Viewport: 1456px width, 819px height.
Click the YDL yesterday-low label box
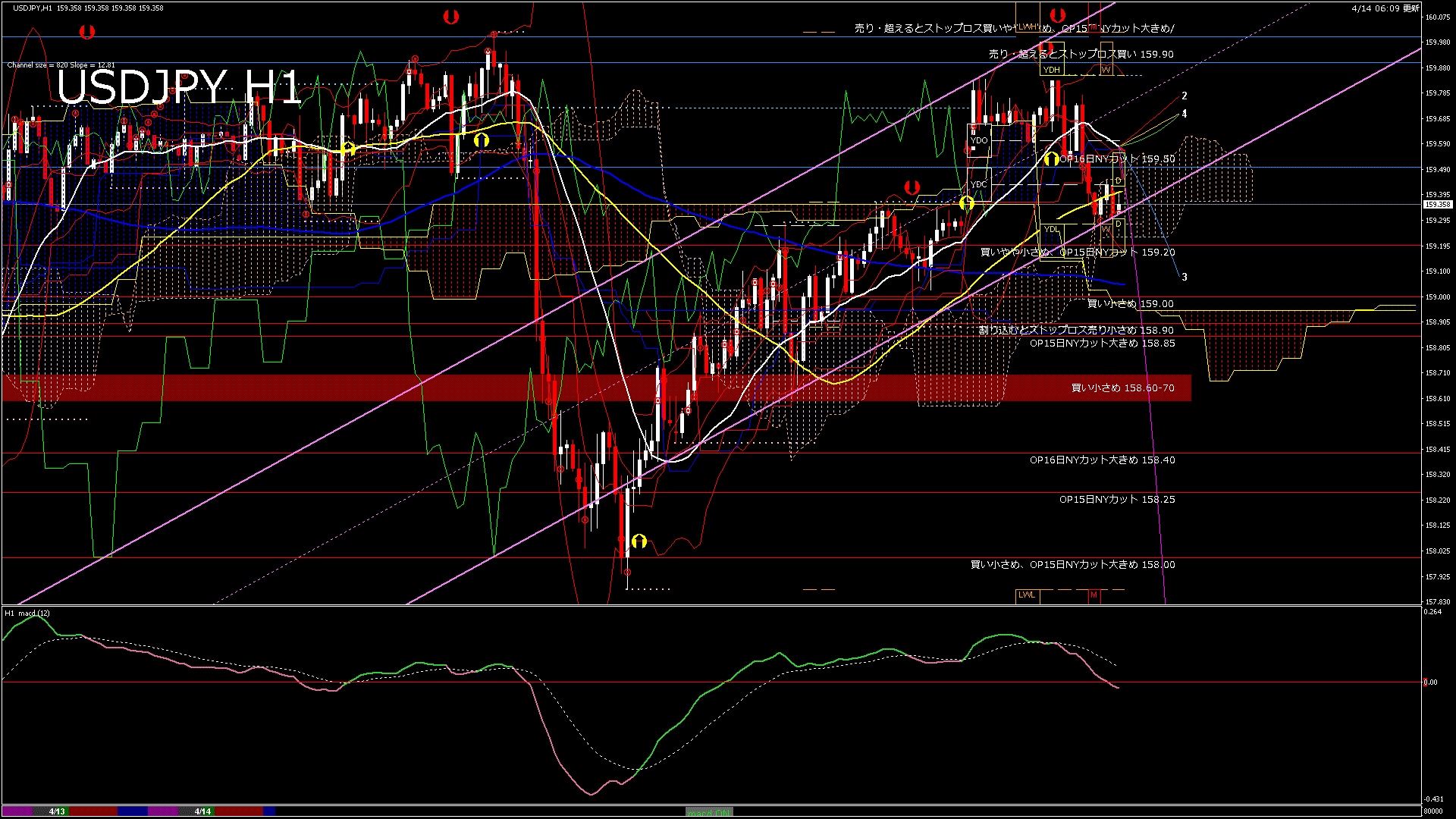click(x=1051, y=227)
